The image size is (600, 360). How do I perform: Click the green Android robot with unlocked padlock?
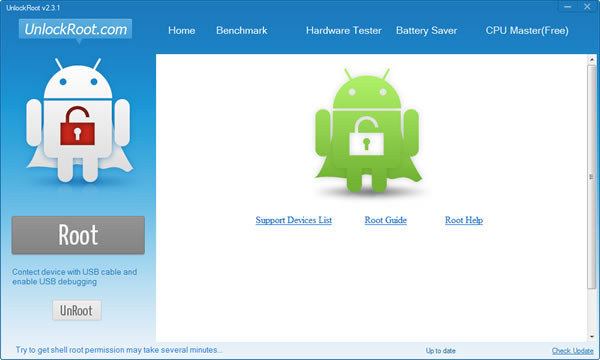tap(368, 130)
